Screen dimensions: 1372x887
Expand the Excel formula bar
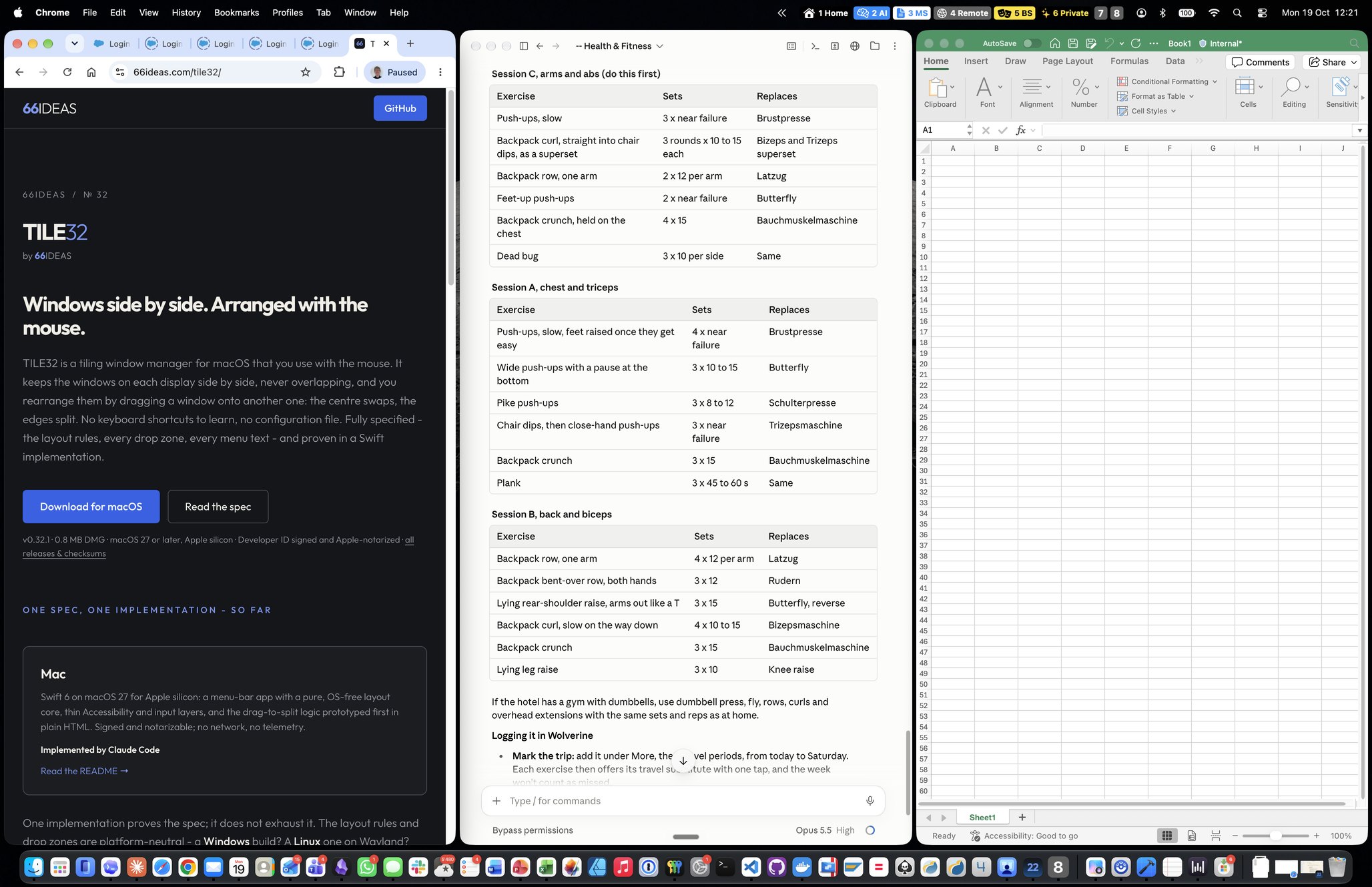pos(1359,130)
